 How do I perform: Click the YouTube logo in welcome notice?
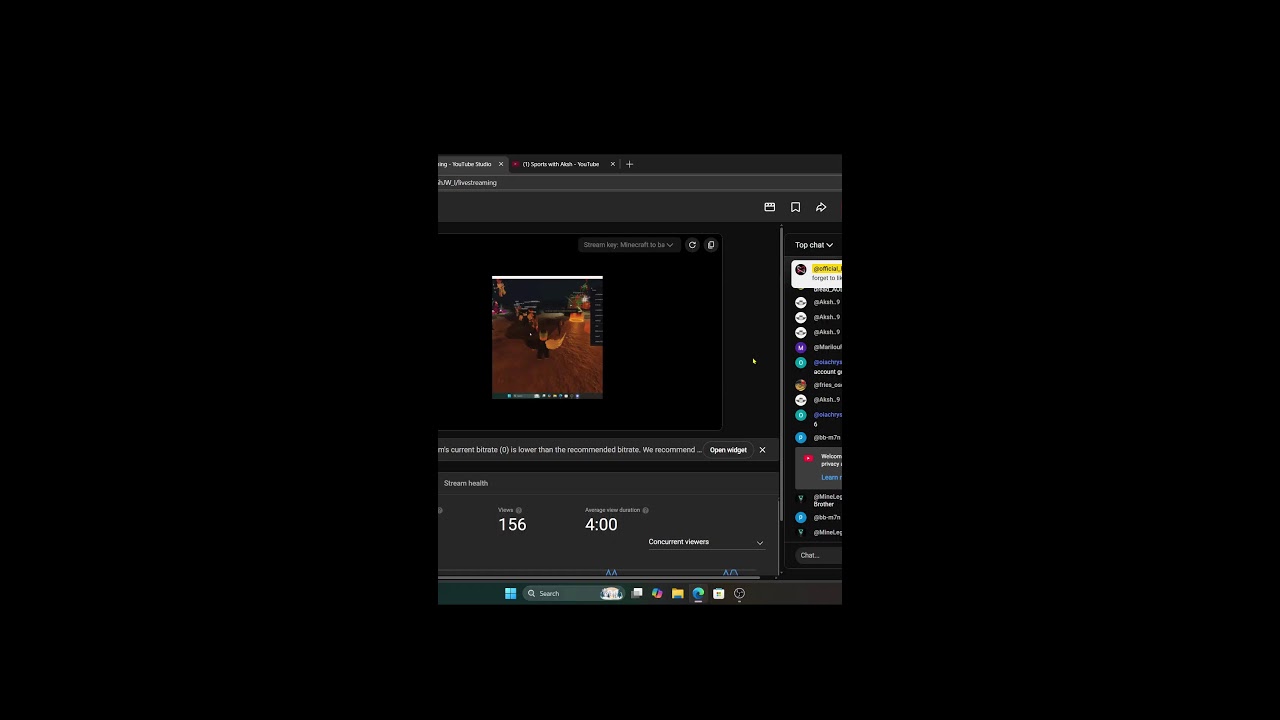pyautogui.click(x=809, y=458)
